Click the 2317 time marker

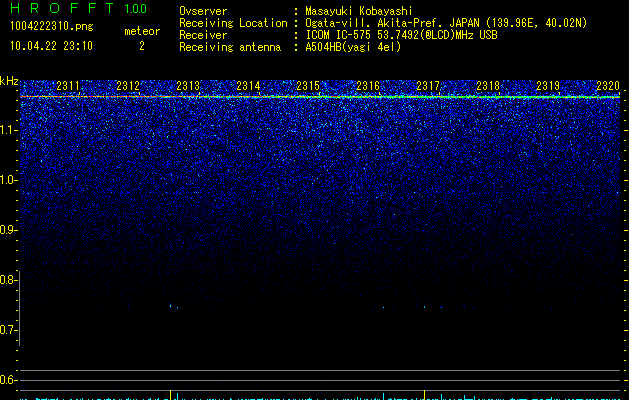[x=428, y=86]
